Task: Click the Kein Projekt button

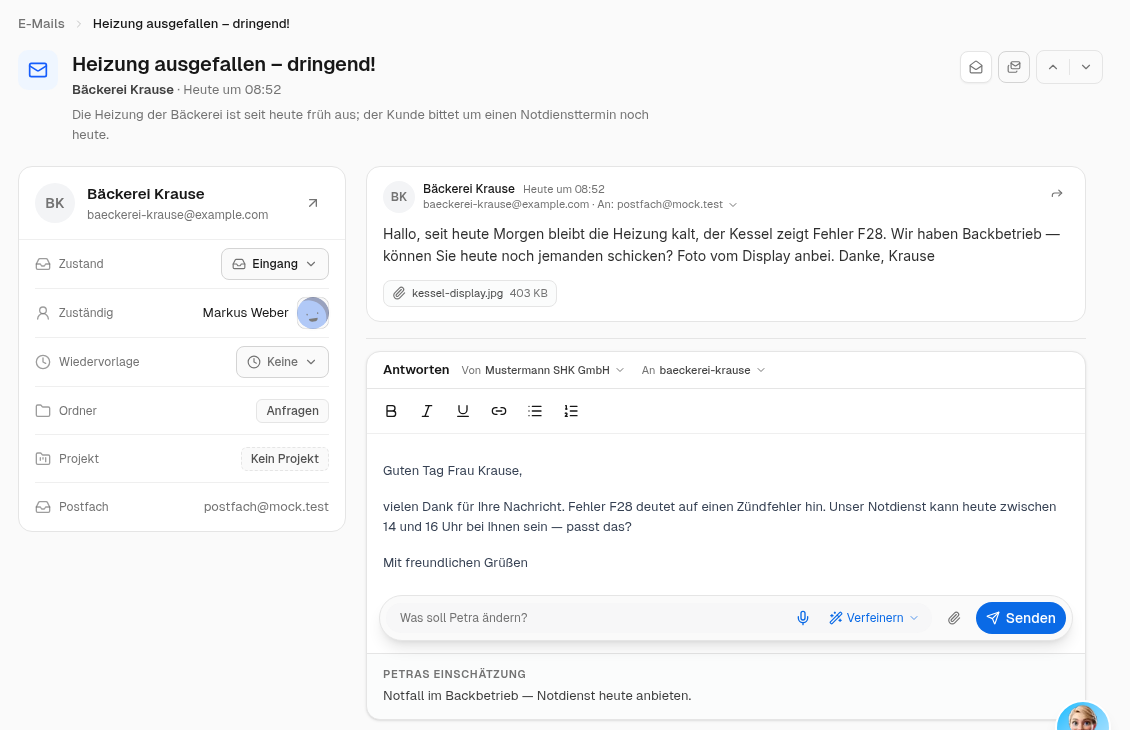Action: pos(285,459)
